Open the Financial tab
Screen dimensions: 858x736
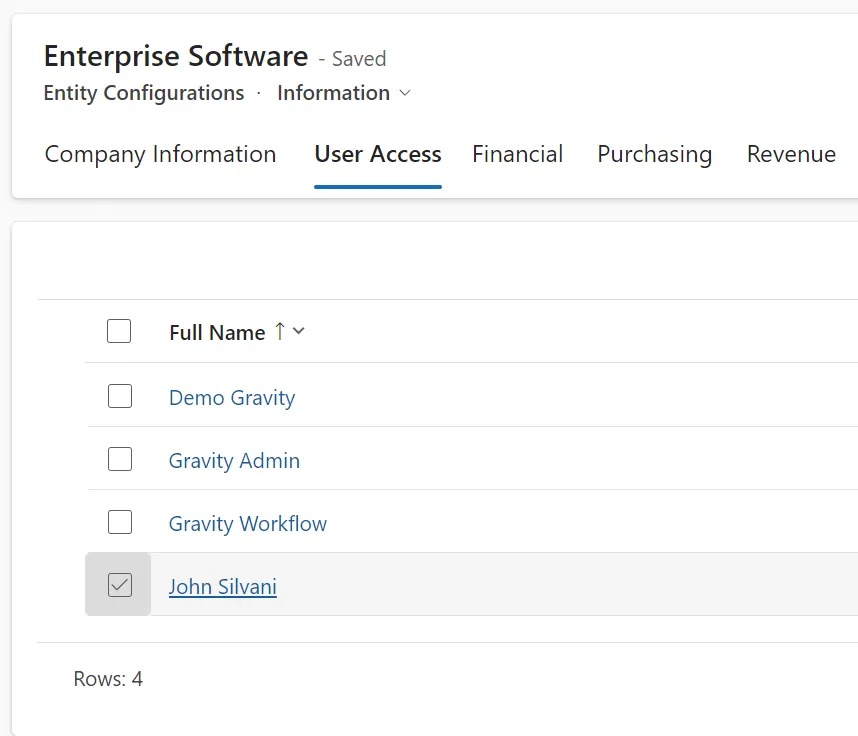coord(518,154)
